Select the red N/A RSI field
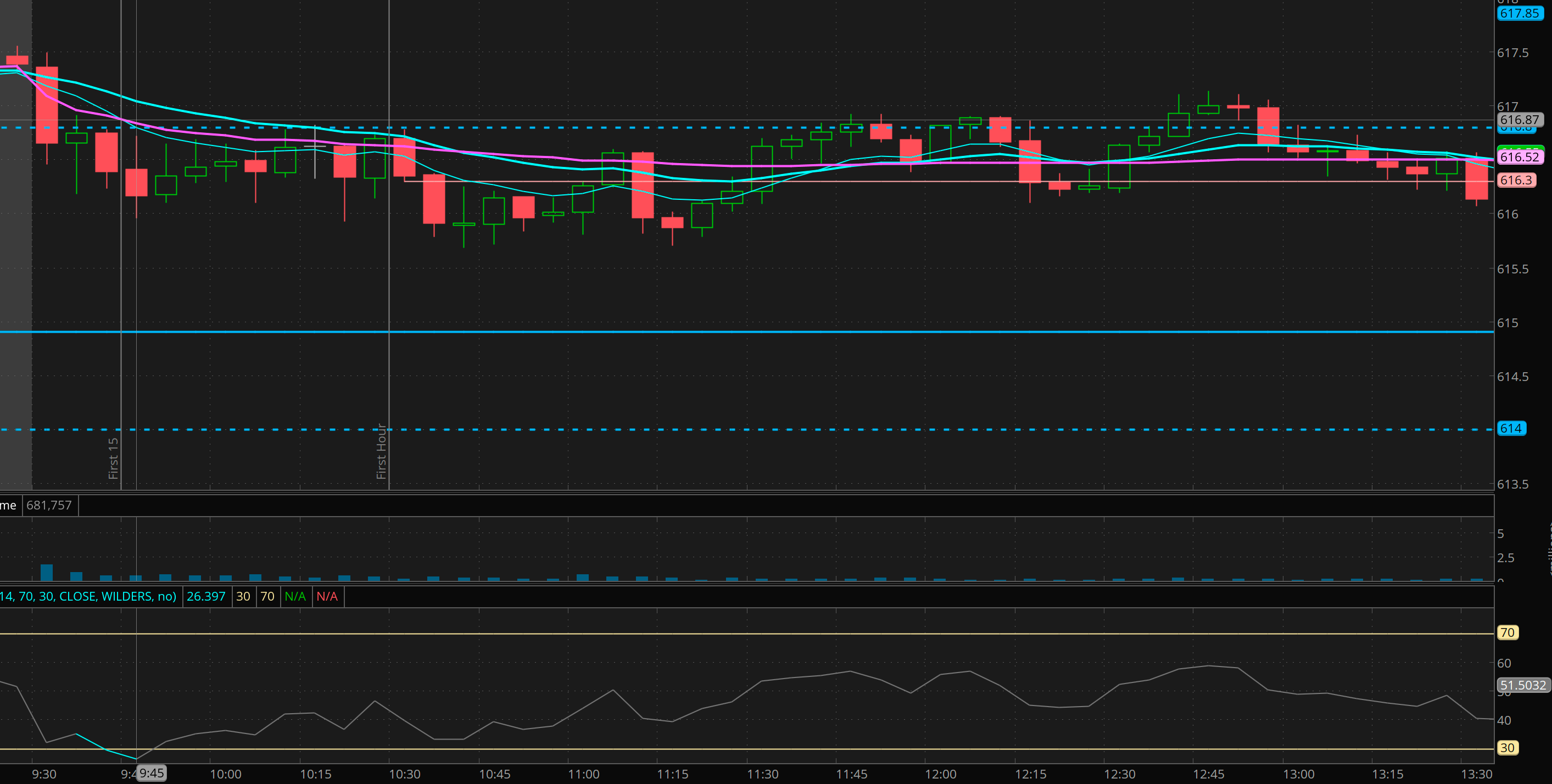The width and height of the screenshot is (1552, 784). pyautogui.click(x=327, y=596)
